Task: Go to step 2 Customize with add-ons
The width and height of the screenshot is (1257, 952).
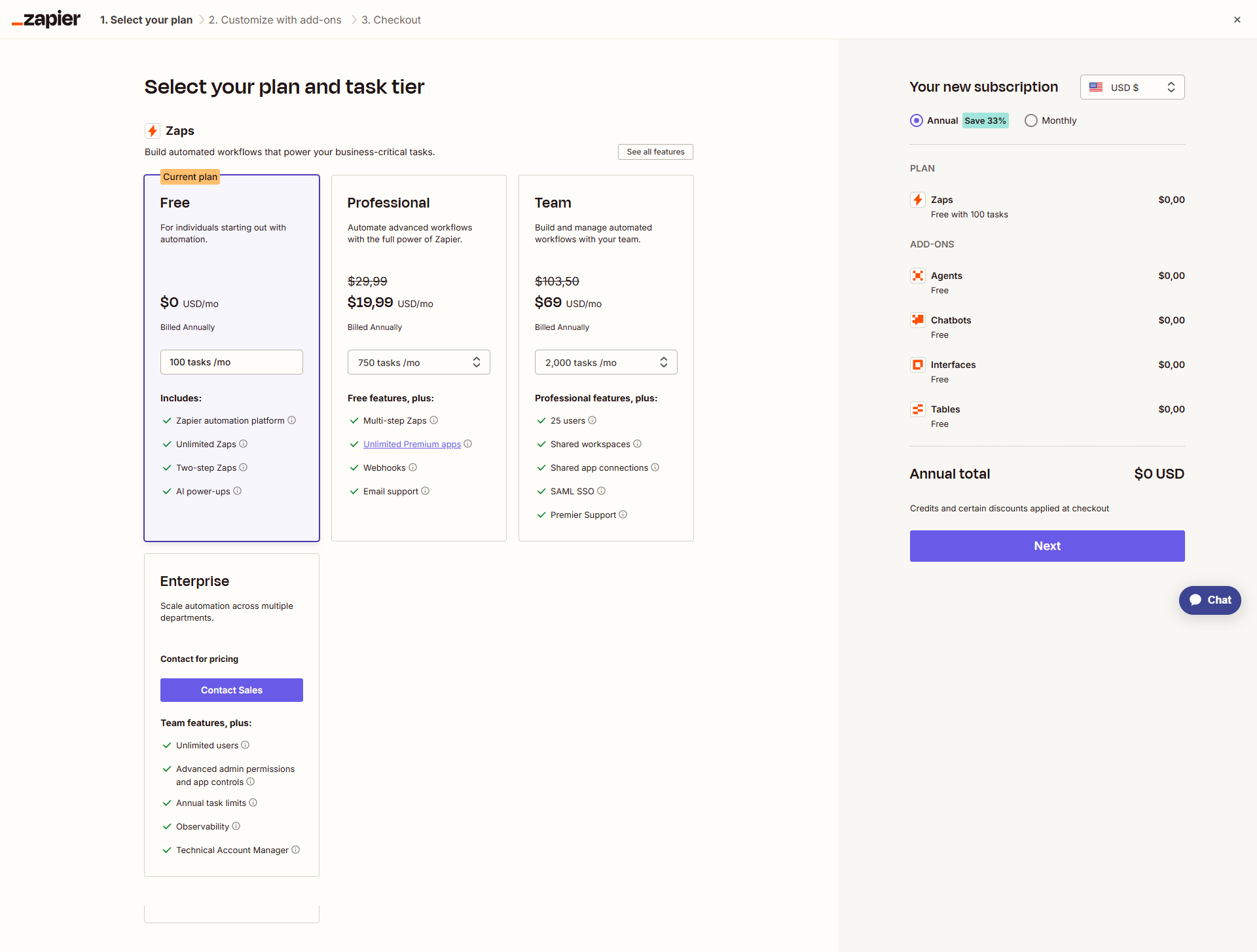Action: [275, 20]
